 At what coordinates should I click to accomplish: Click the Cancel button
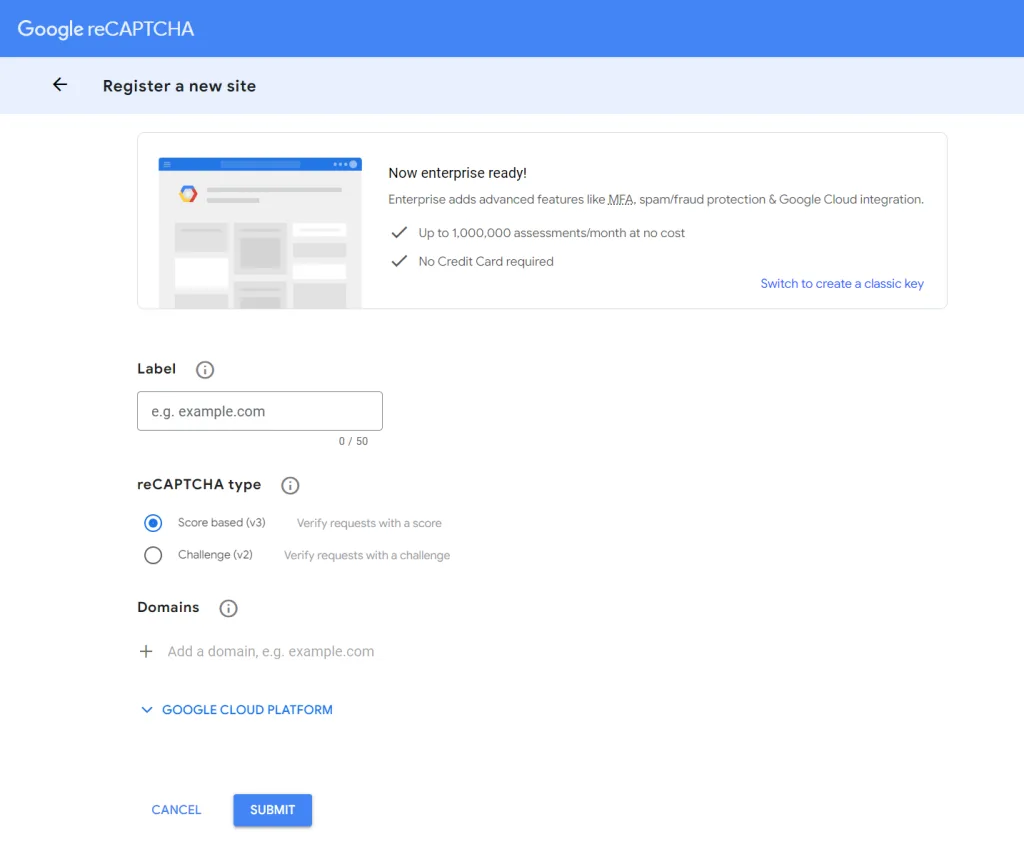tap(176, 810)
